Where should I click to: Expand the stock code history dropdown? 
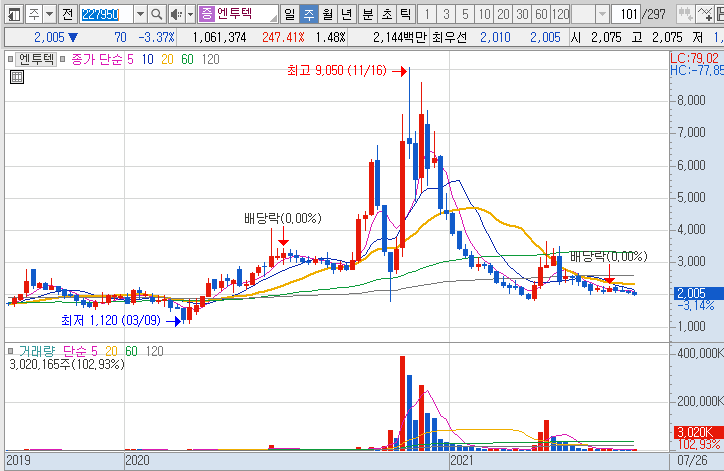coord(140,14)
